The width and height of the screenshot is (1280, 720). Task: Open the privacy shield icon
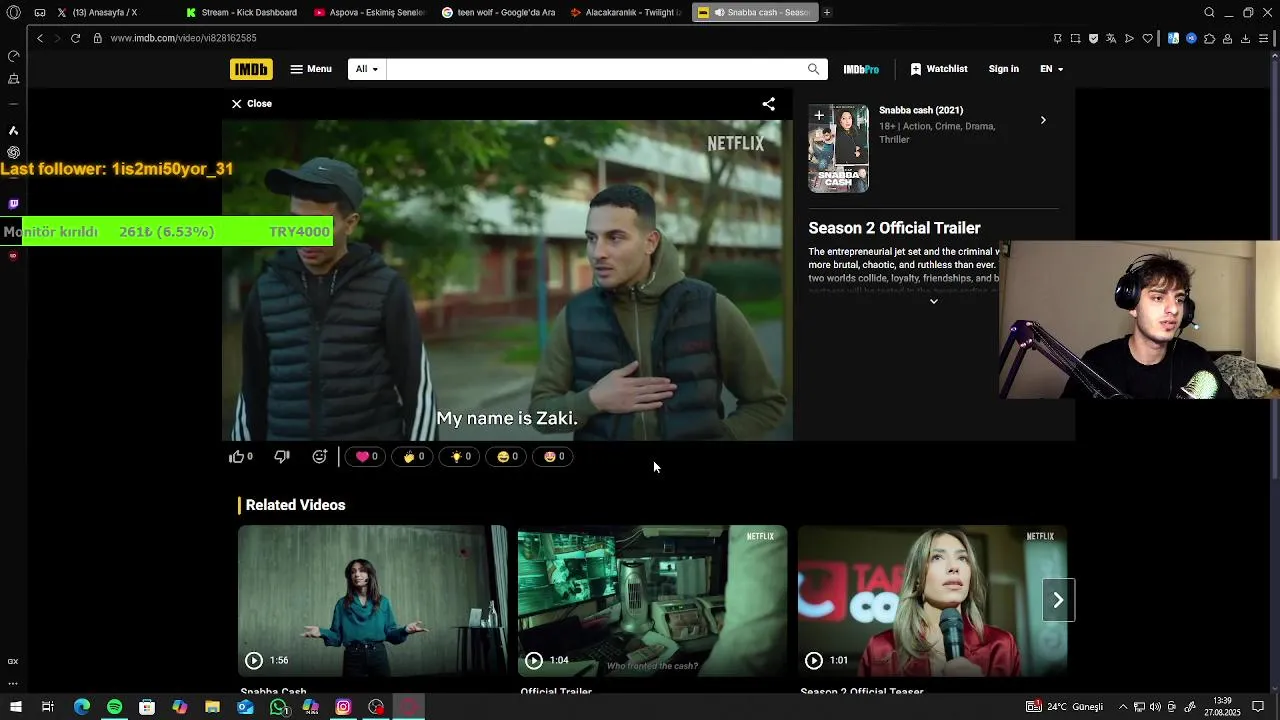click(1093, 38)
